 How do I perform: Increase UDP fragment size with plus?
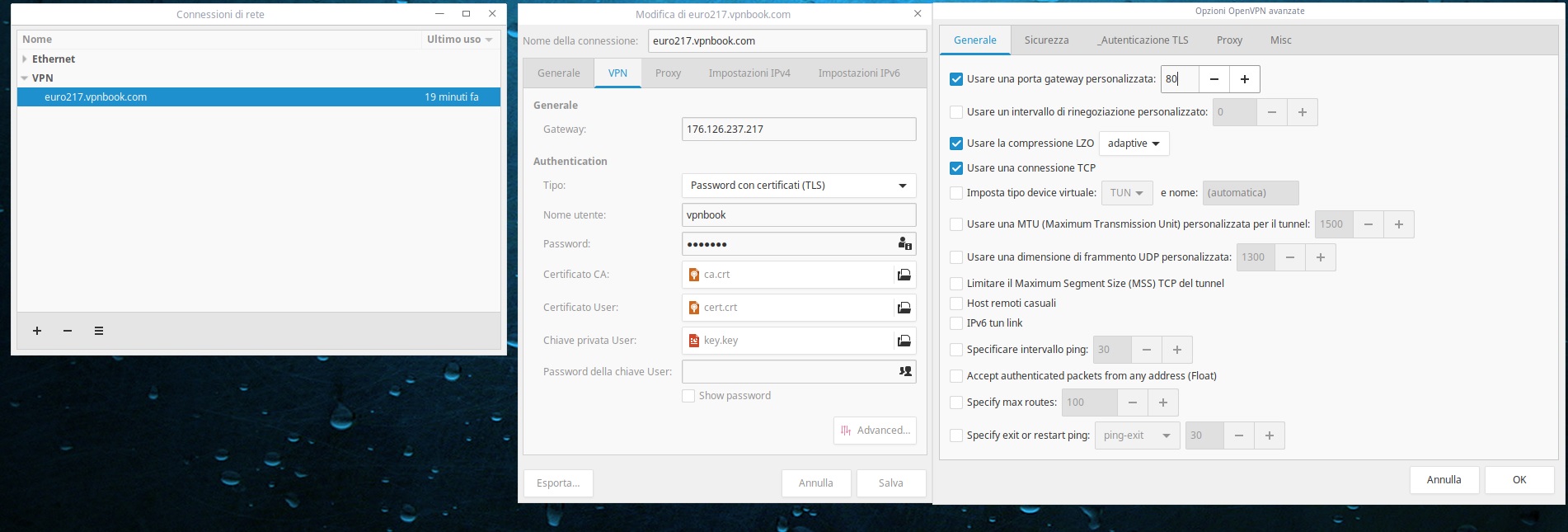click(1321, 257)
